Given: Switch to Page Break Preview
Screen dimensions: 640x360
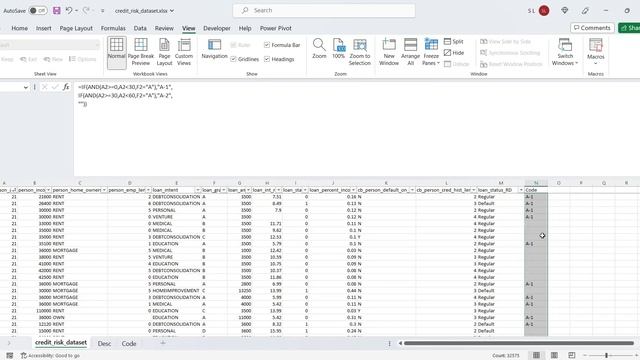Looking at the screenshot, I should click(141, 52).
